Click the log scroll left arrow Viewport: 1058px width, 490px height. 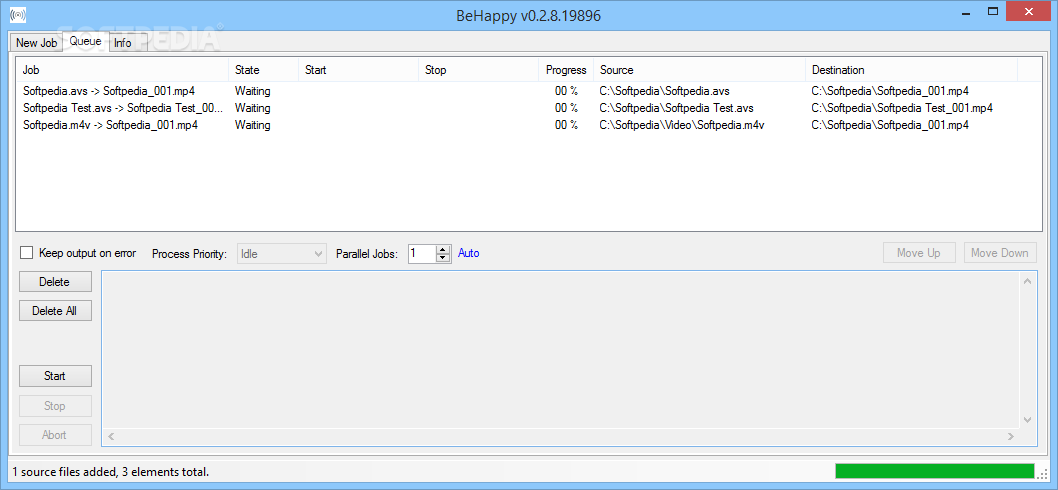pyautogui.click(x=111, y=437)
